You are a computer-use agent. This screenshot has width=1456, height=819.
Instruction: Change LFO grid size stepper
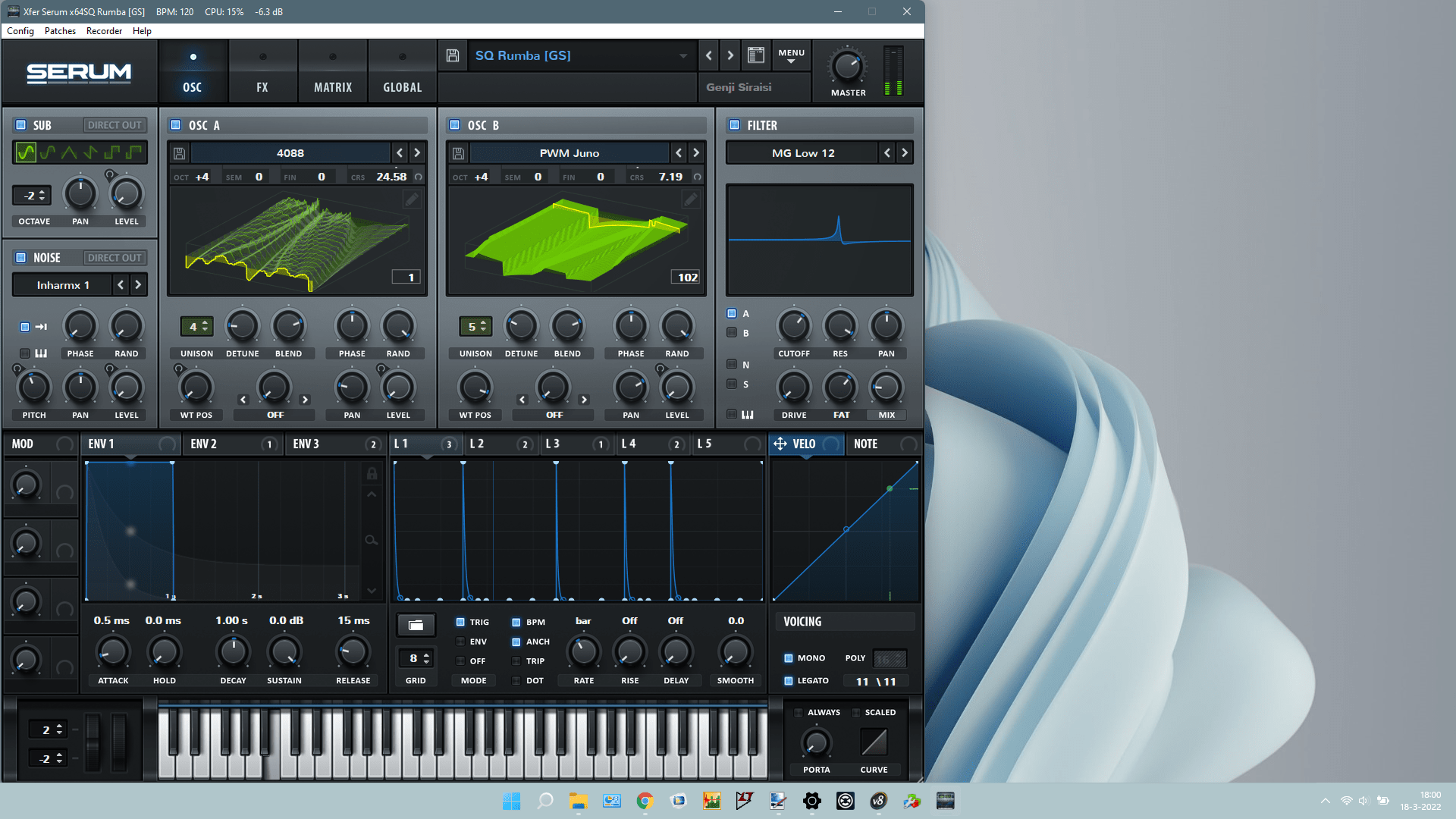[416, 658]
